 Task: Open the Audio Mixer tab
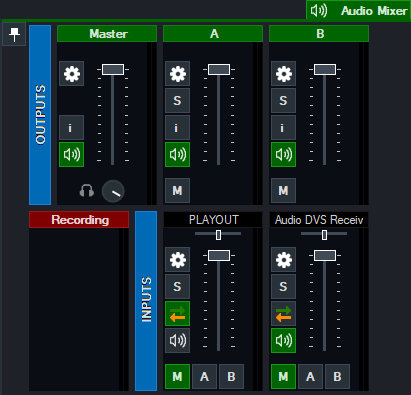359,11
